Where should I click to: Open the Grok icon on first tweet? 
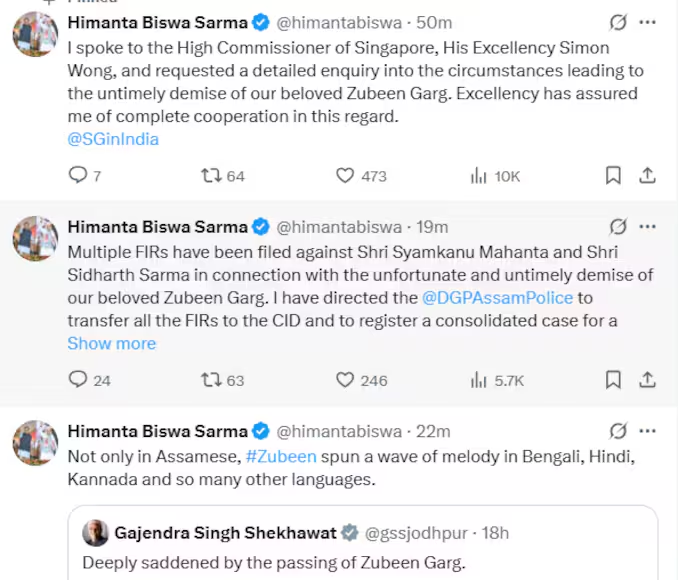pyautogui.click(x=618, y=22)
